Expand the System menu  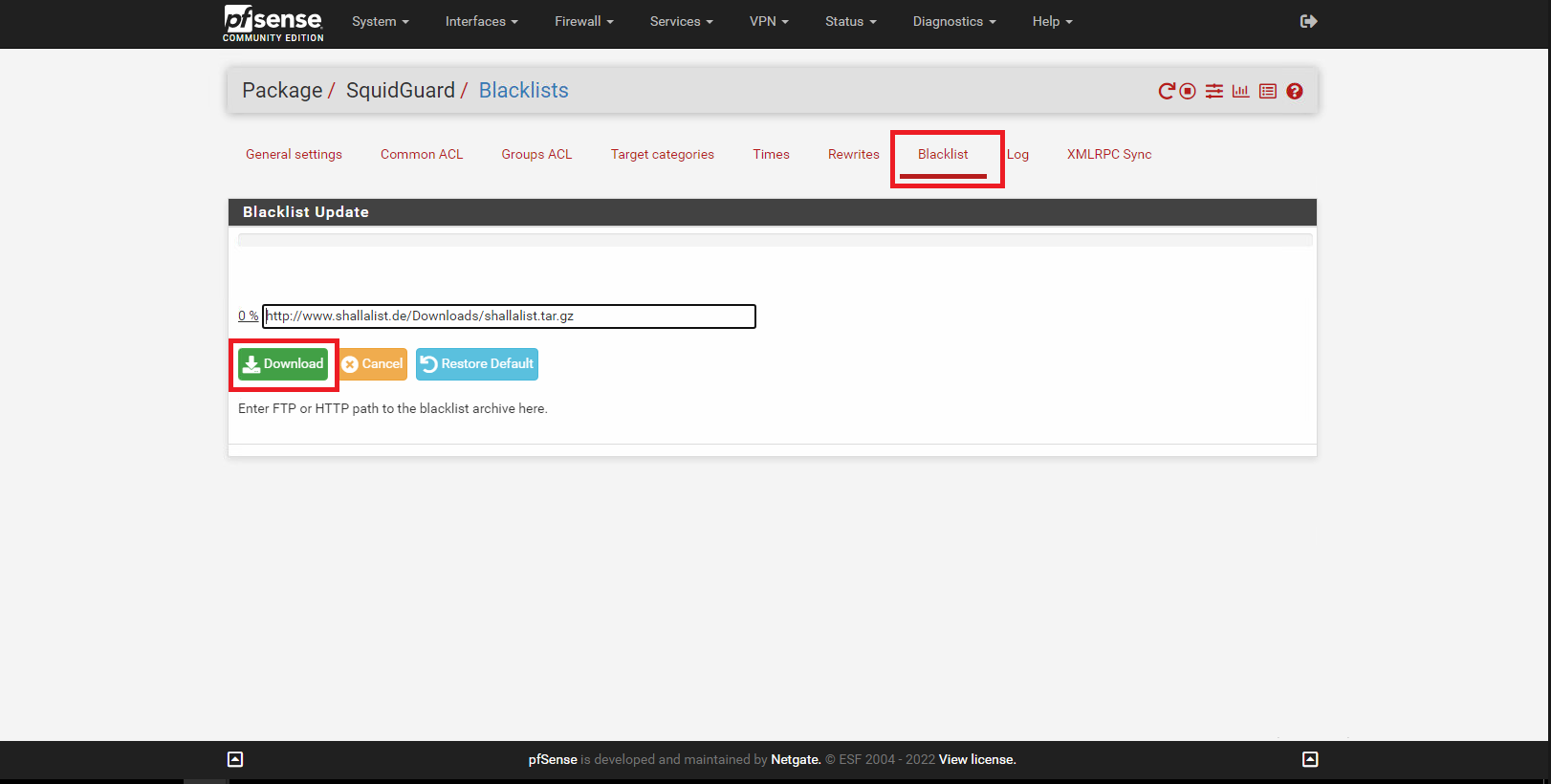pos(381,21)
